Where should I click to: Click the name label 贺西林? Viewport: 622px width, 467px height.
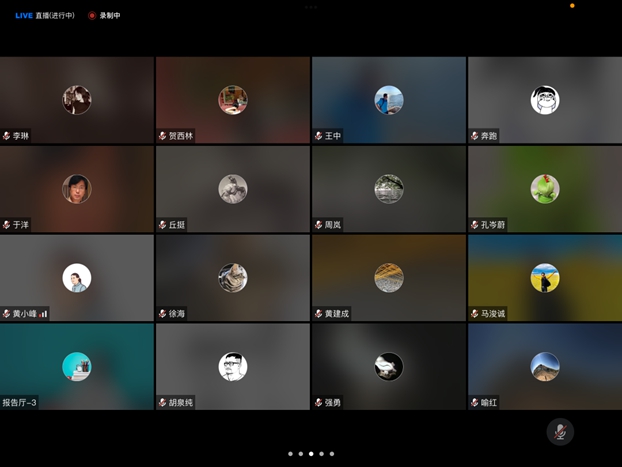[181, 136]
